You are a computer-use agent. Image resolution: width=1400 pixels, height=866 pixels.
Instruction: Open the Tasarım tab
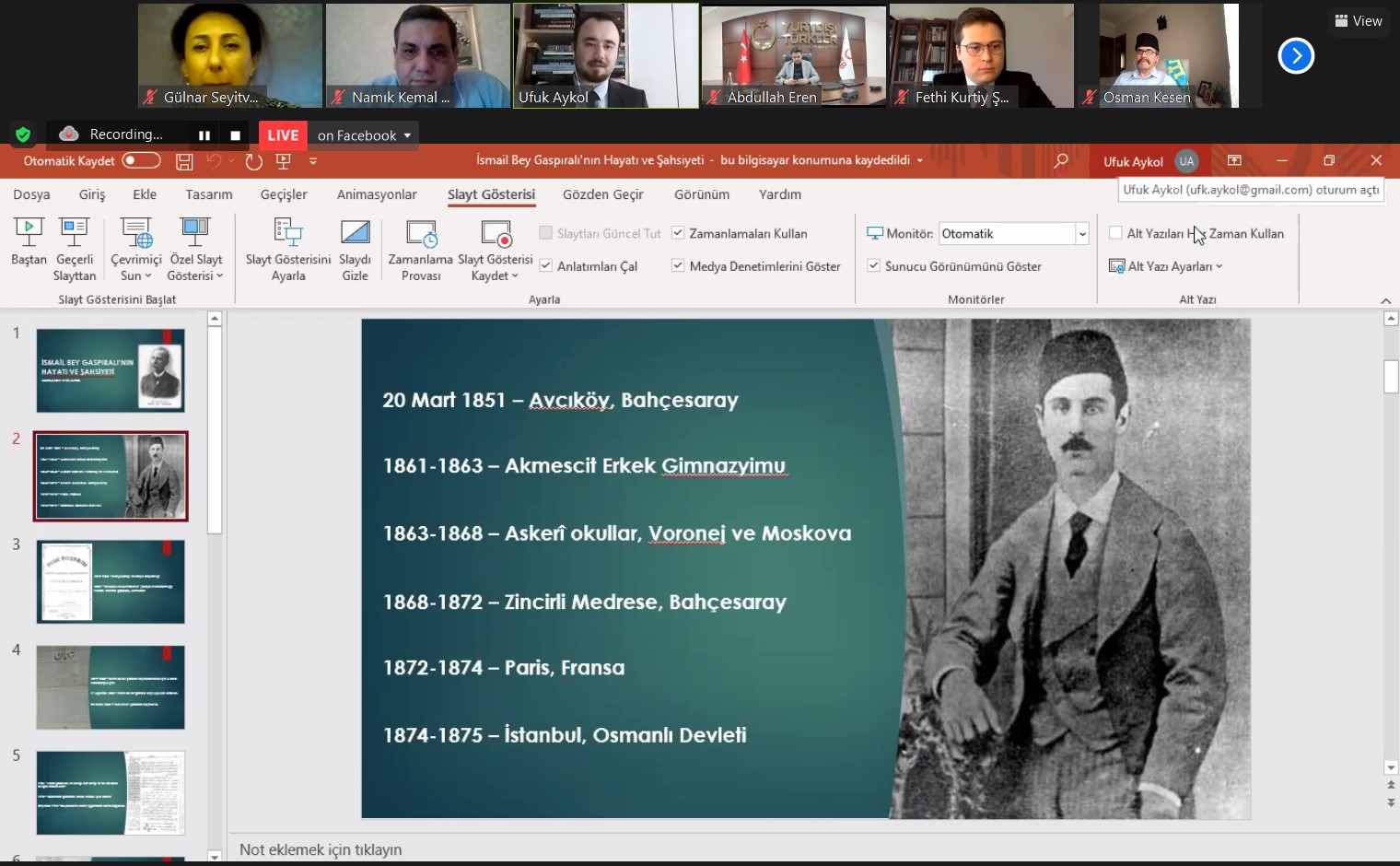pyautogui.click(x=209, y=194)
